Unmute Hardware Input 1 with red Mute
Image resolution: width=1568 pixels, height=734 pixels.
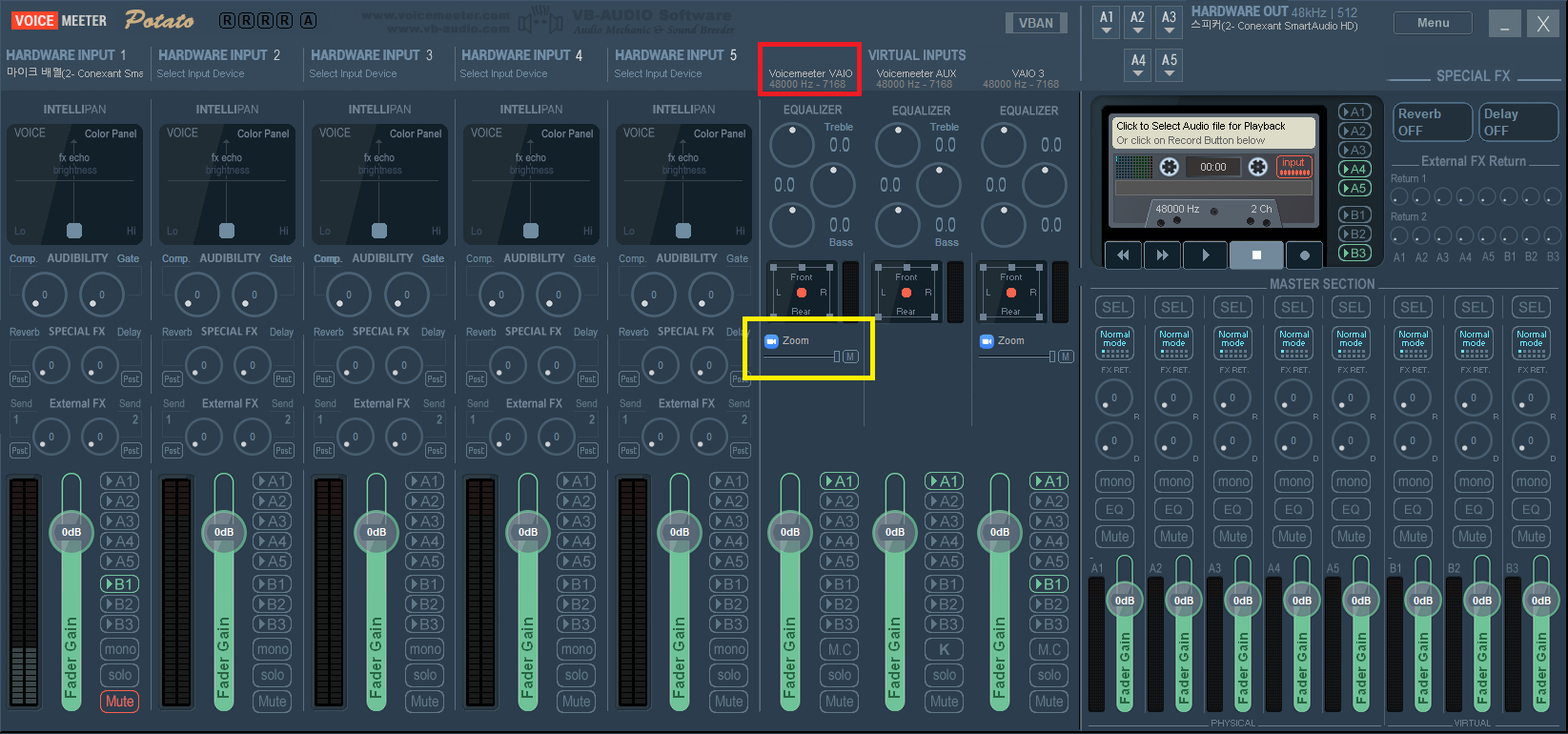point(119,701)
